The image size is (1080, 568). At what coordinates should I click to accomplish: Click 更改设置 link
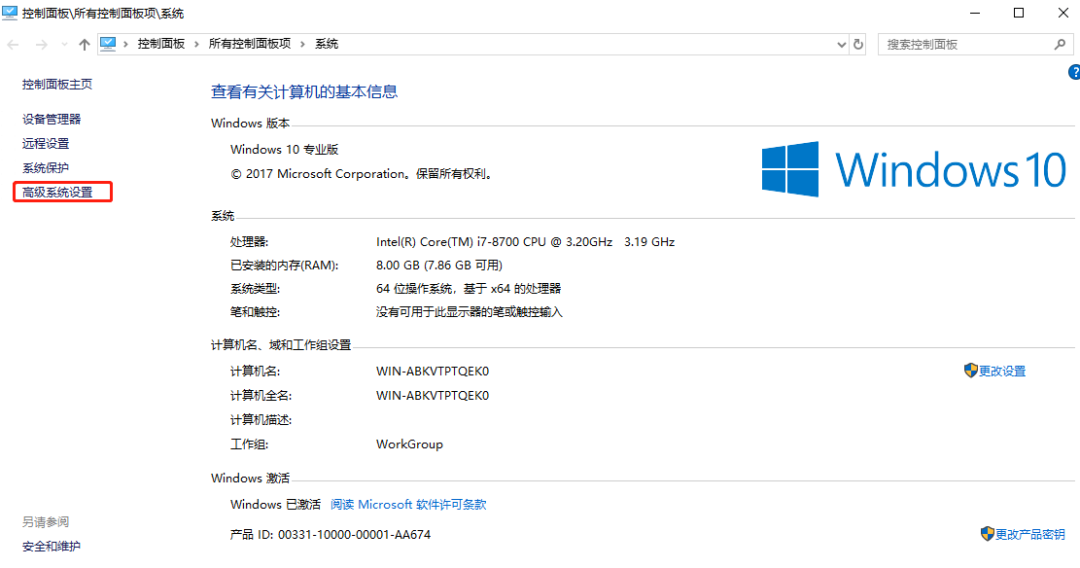click(x=1002, y=371)
